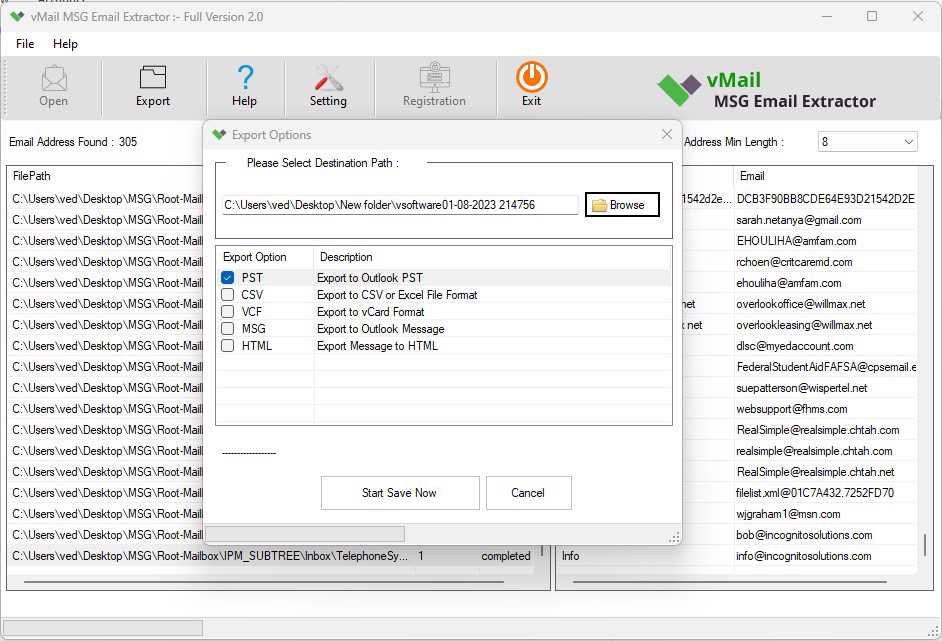Select email info@incognitosolutions.com
The width and height of the screenshot is (942, 641).
point(803,556)
